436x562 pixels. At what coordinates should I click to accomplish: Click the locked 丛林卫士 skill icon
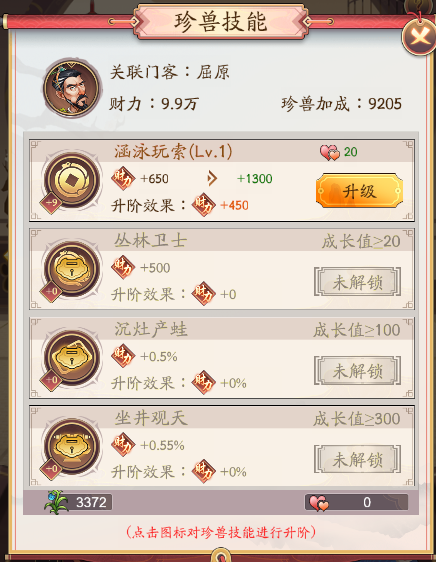tap(72, 270)
